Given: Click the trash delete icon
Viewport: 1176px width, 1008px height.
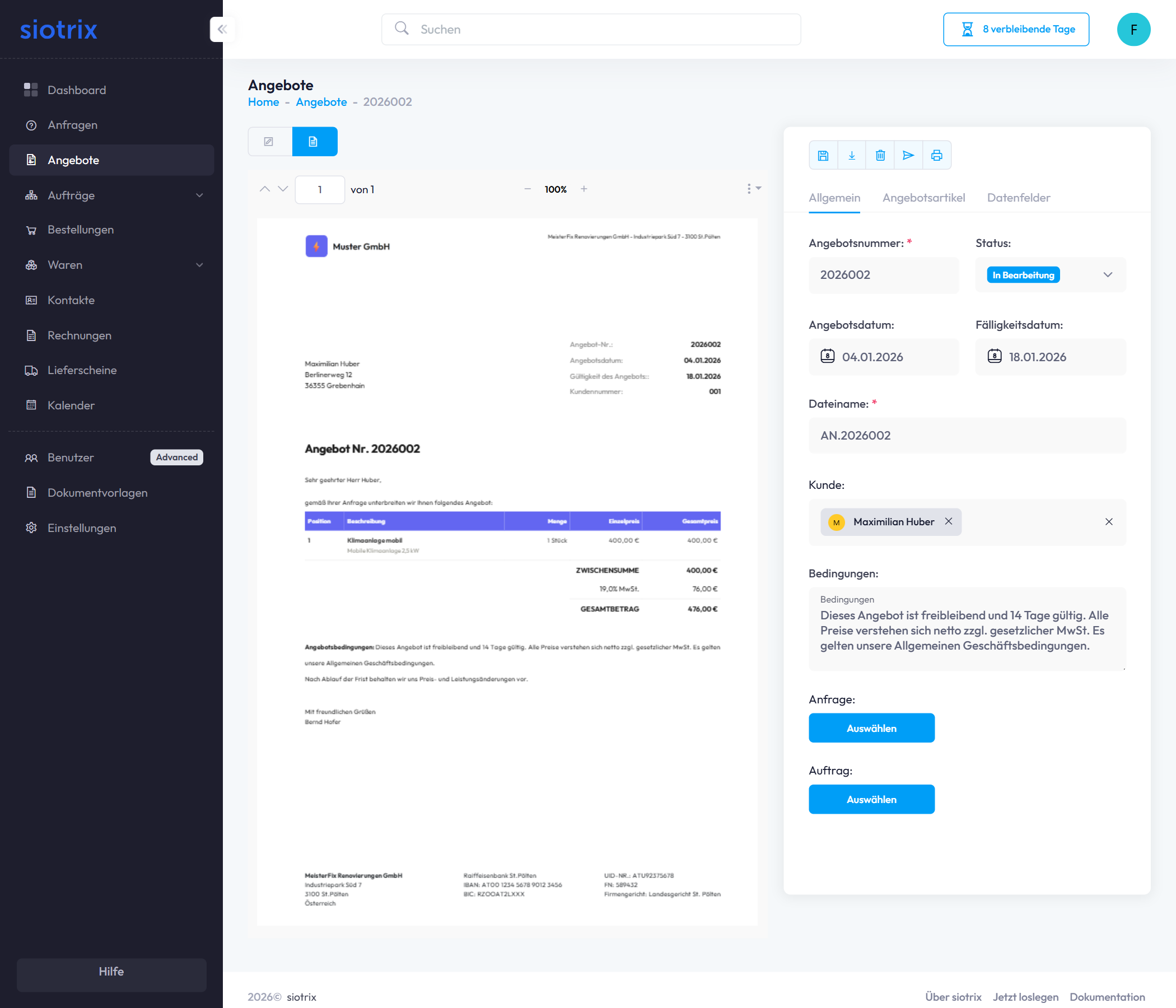Looking at the screenshot, I should tap(880, 155).
